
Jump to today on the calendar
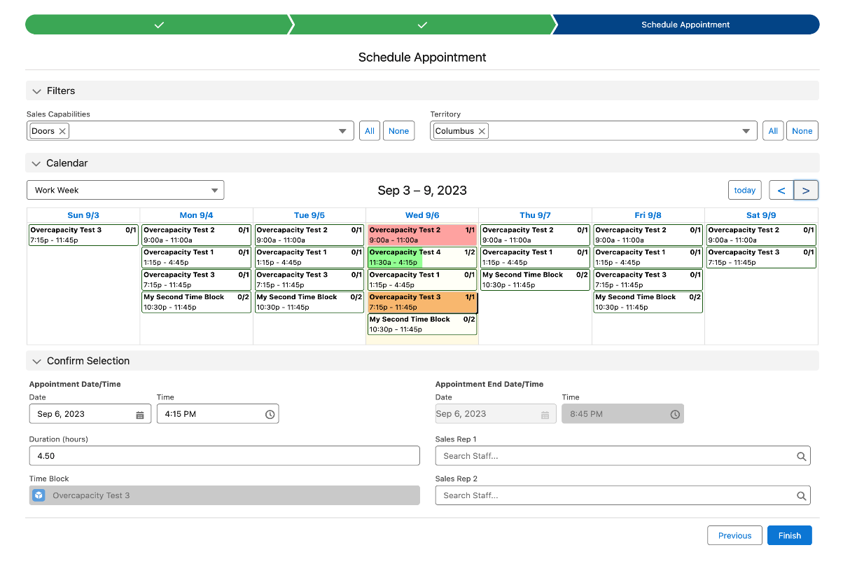click(x=745, y=190)
